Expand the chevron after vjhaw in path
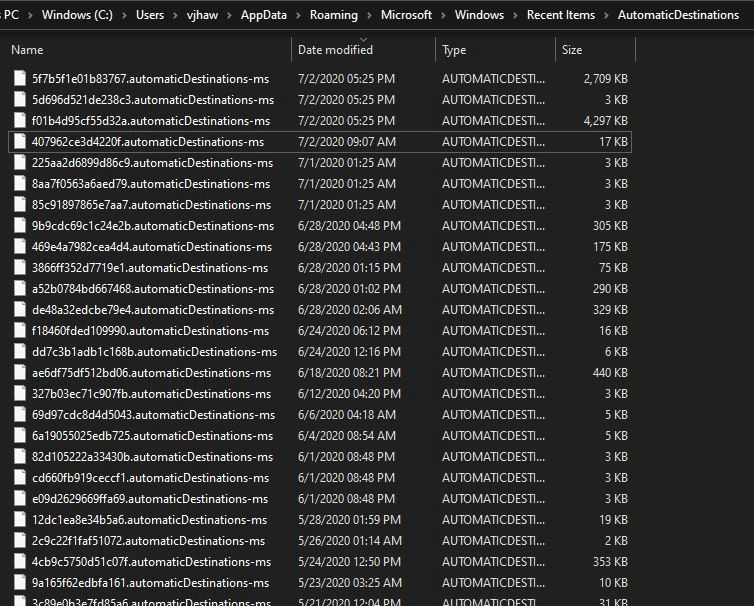The height and width of the screenshot is (606, 754). (x=229, y=15)
